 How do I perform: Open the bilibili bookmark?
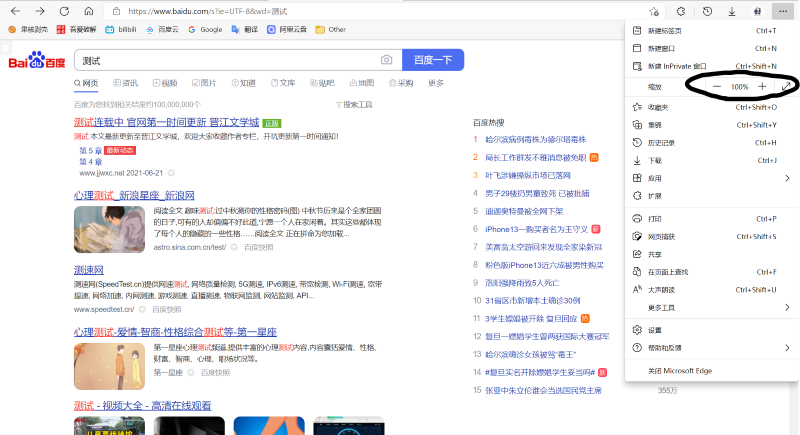[x=121, y=29]
